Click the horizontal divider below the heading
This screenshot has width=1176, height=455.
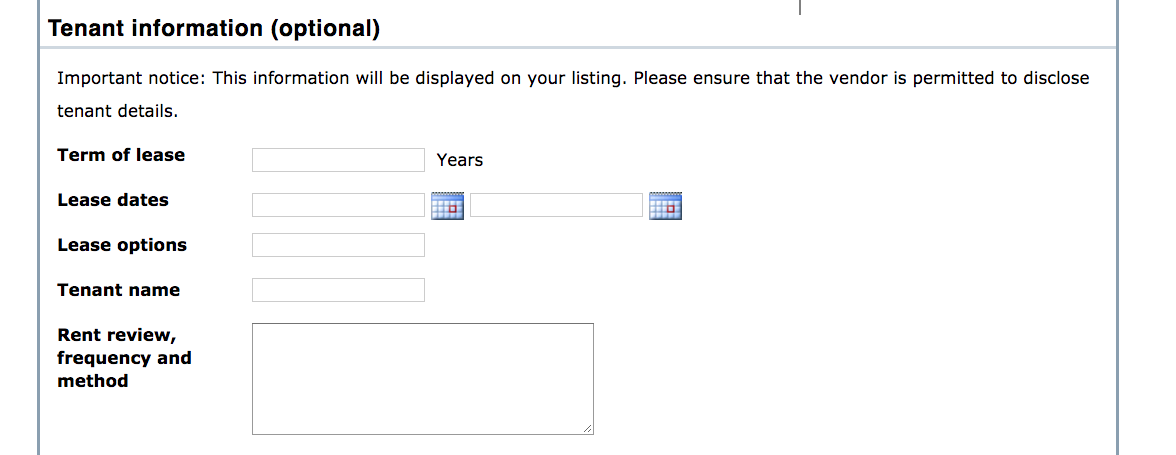(578, 48)
